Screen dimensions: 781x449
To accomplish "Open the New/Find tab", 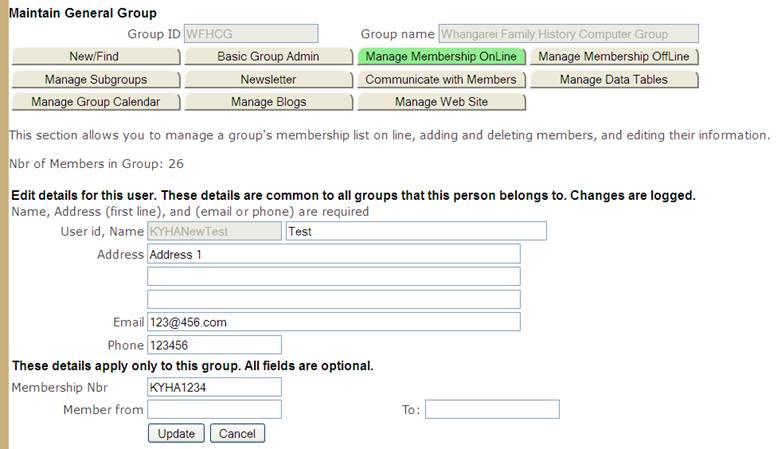I will [x=96, y=56].
